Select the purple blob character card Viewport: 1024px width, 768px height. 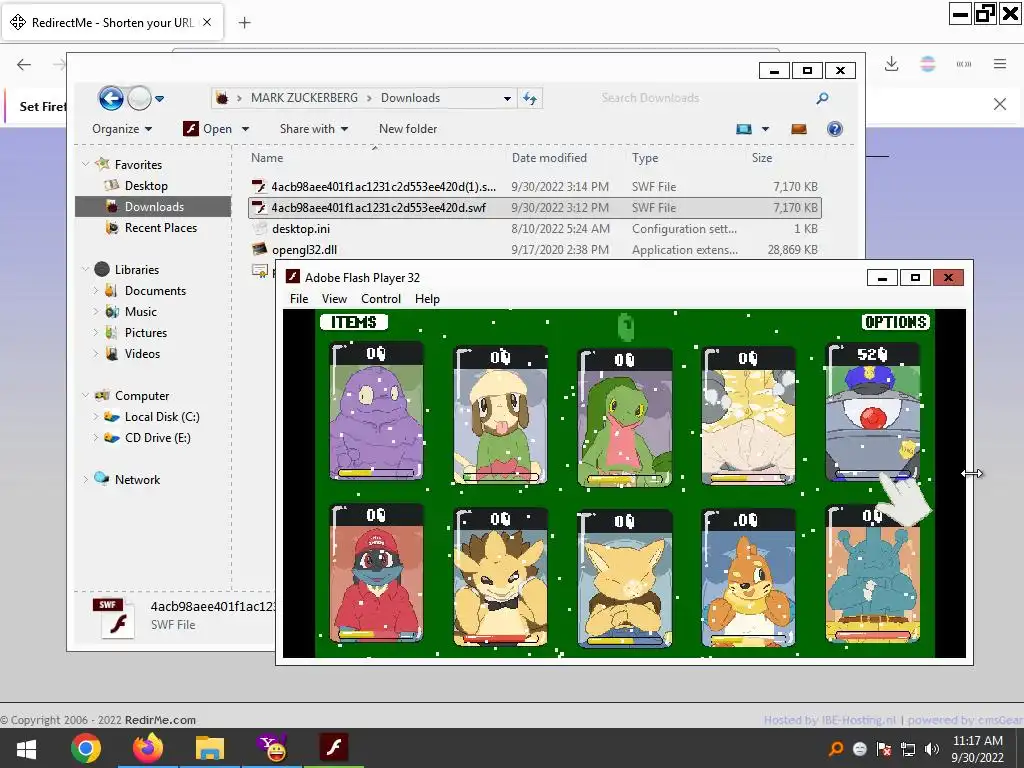pos(376,411)
